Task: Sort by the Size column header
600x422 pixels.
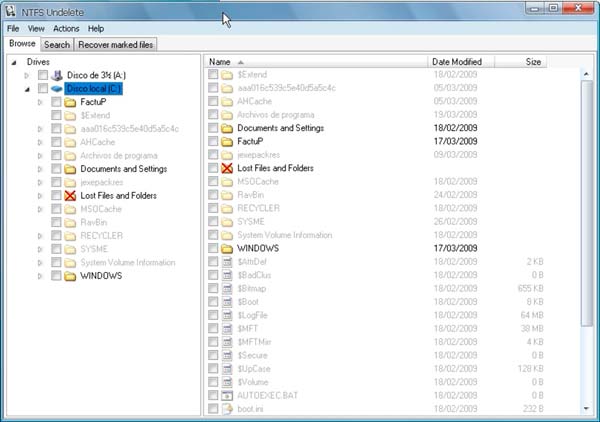Action: (520, 62)
